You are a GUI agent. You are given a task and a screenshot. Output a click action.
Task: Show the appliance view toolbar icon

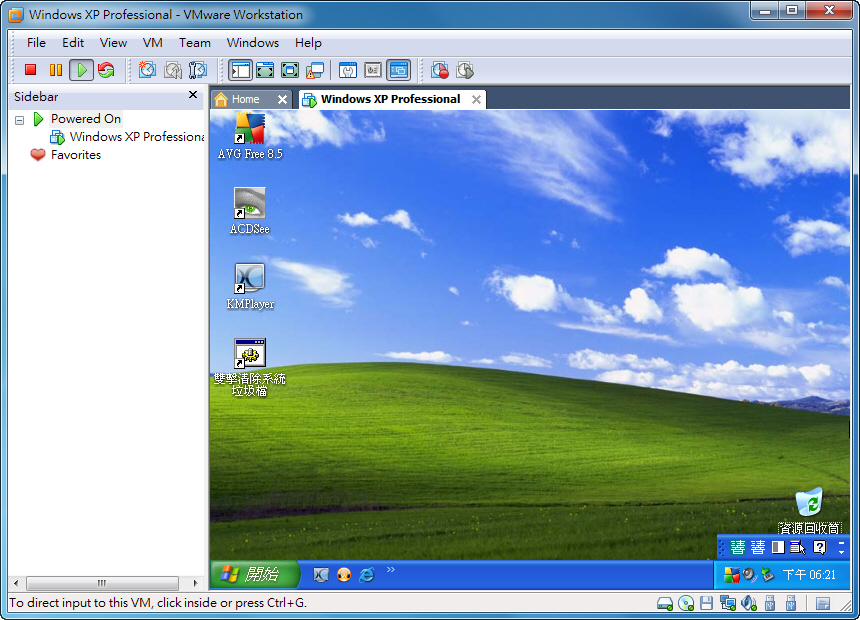tap(373, 70)
